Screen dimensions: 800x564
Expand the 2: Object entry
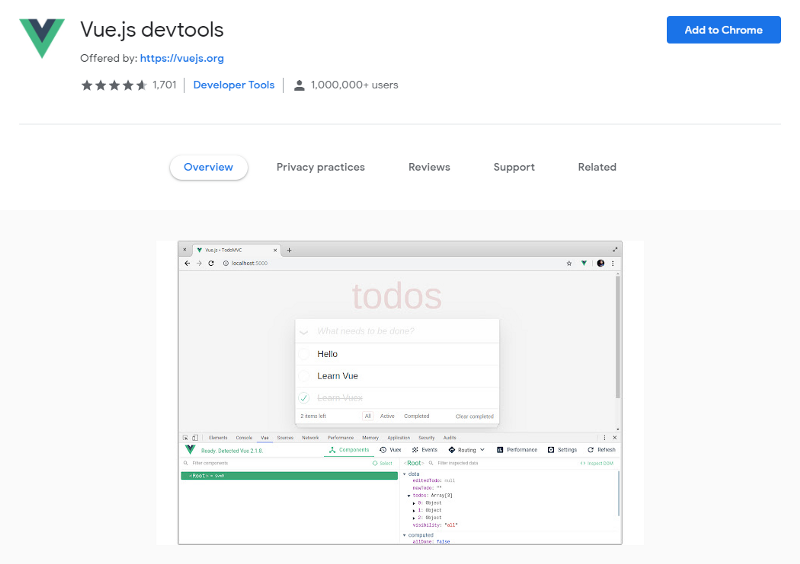(x=414, y=518)
